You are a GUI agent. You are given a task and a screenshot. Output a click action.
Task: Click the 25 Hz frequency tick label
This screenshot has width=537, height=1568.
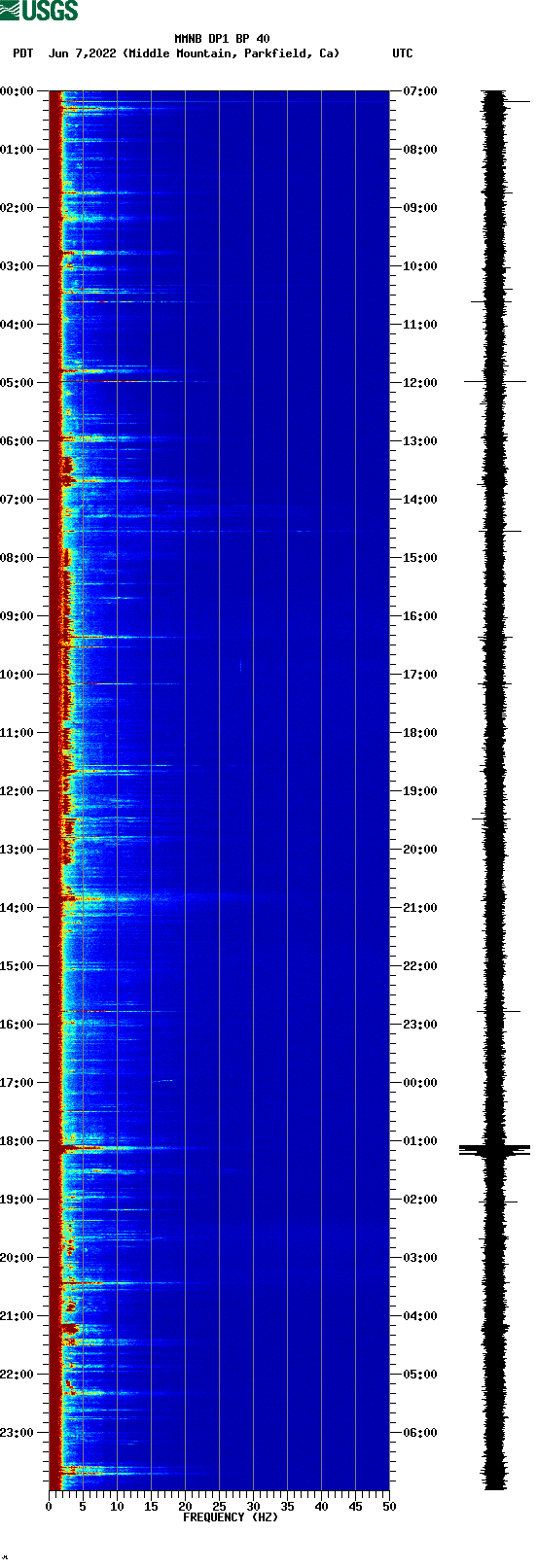[x=219, y=1507]
